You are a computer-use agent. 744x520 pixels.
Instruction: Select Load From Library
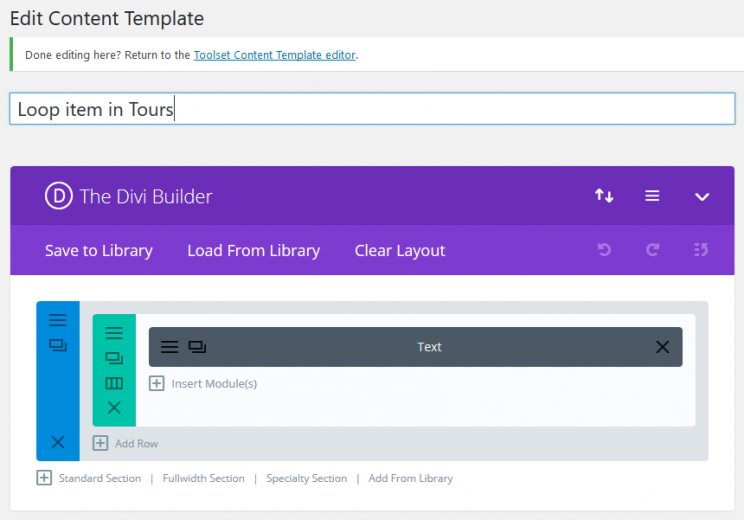coord(254,250)
